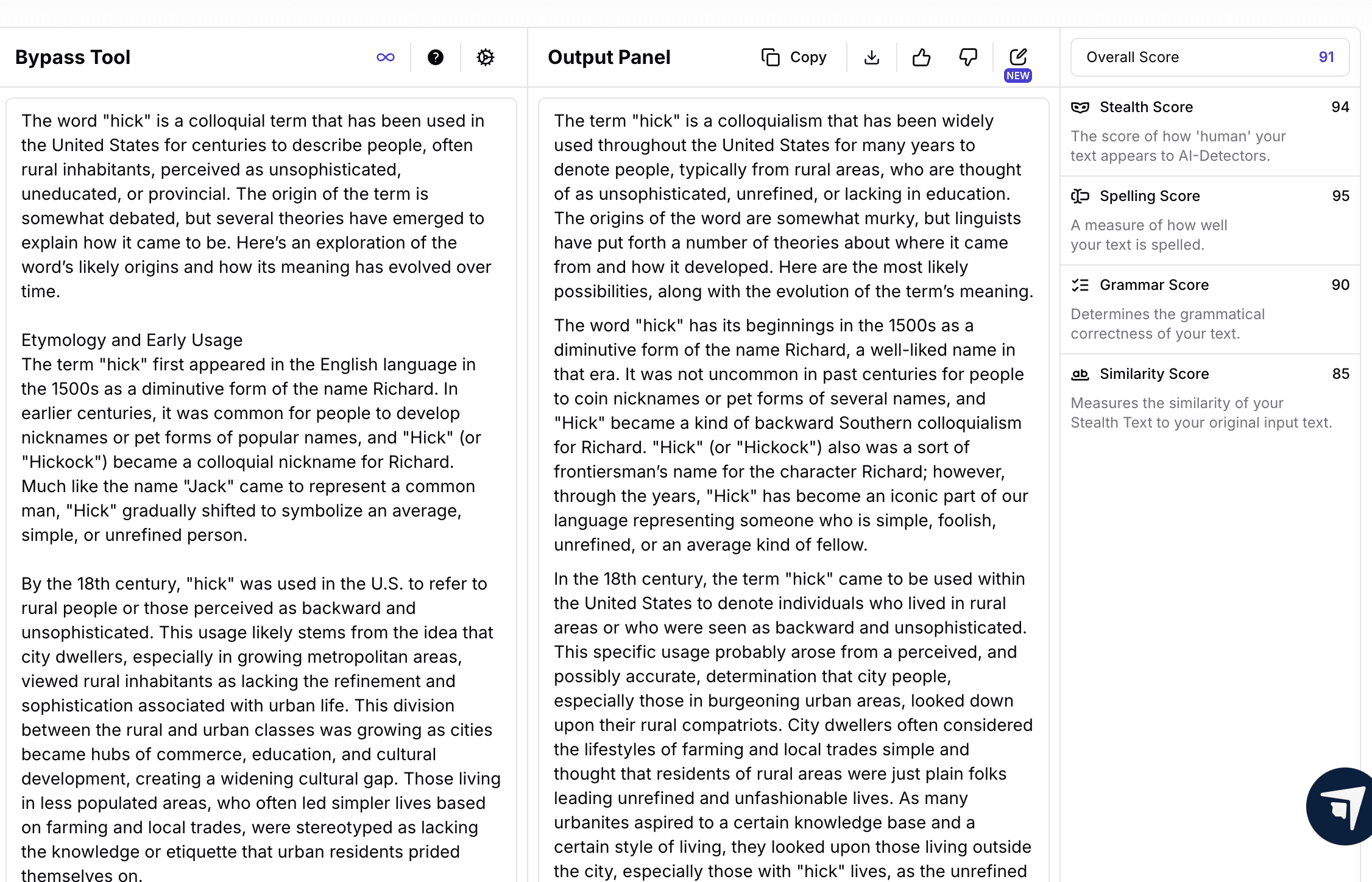Give a thumbs down to the output
The width and height of the screenshot is (1372, 882).
point(968,57)
